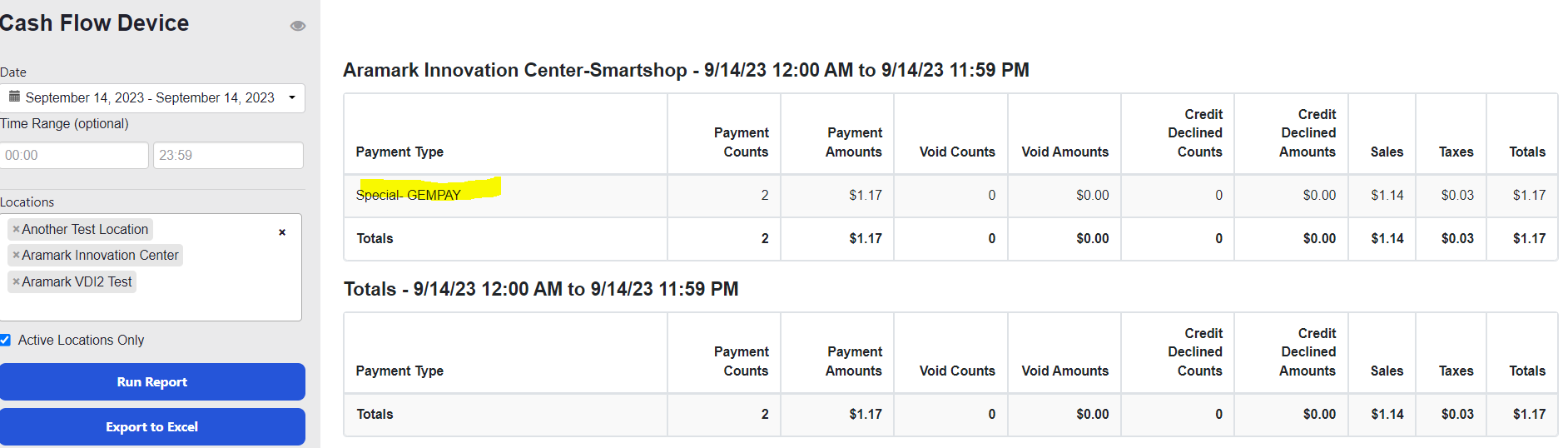Open the Locations multi-select box
Image resolution: width=1568 pixels, height=448 pixels.
[151, 267]
